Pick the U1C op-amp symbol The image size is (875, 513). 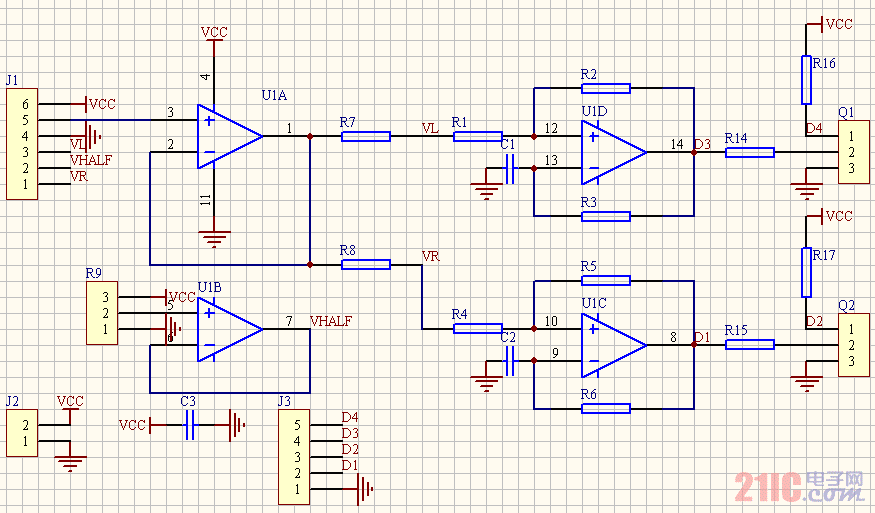611,344
